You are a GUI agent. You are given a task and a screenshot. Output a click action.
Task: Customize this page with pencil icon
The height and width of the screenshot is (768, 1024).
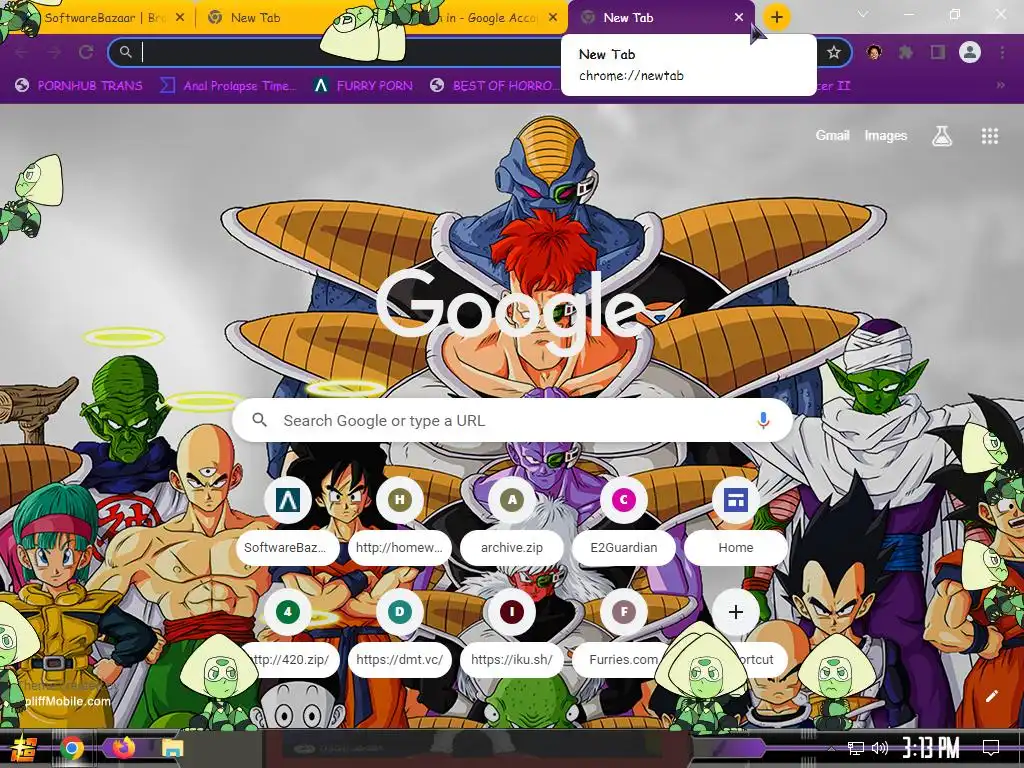click(991, 696)
